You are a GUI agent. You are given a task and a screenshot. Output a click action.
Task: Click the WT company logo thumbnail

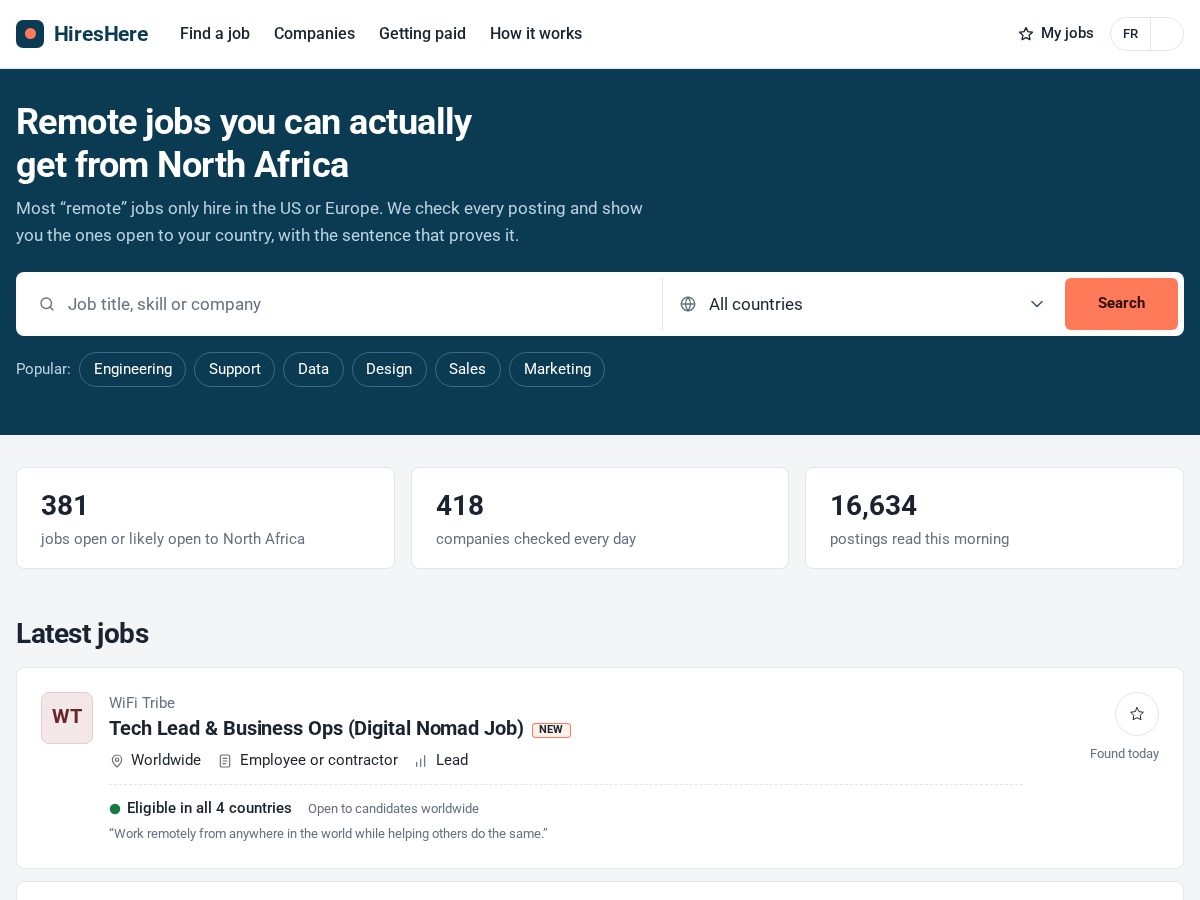point(67,718)
